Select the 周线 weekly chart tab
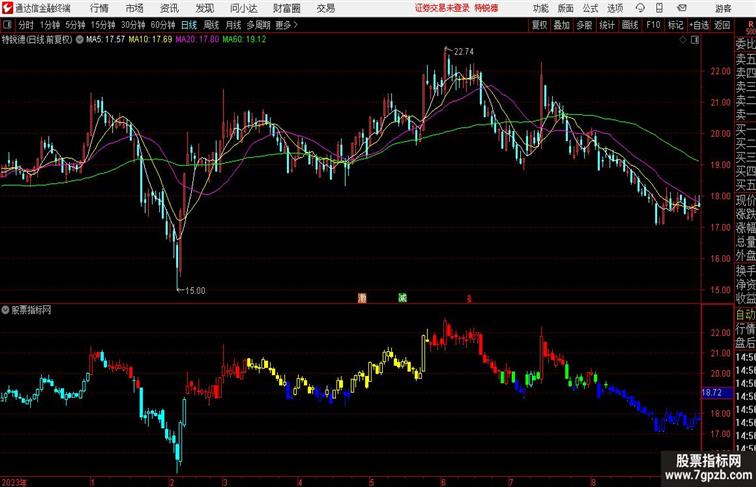 [211, 25]
